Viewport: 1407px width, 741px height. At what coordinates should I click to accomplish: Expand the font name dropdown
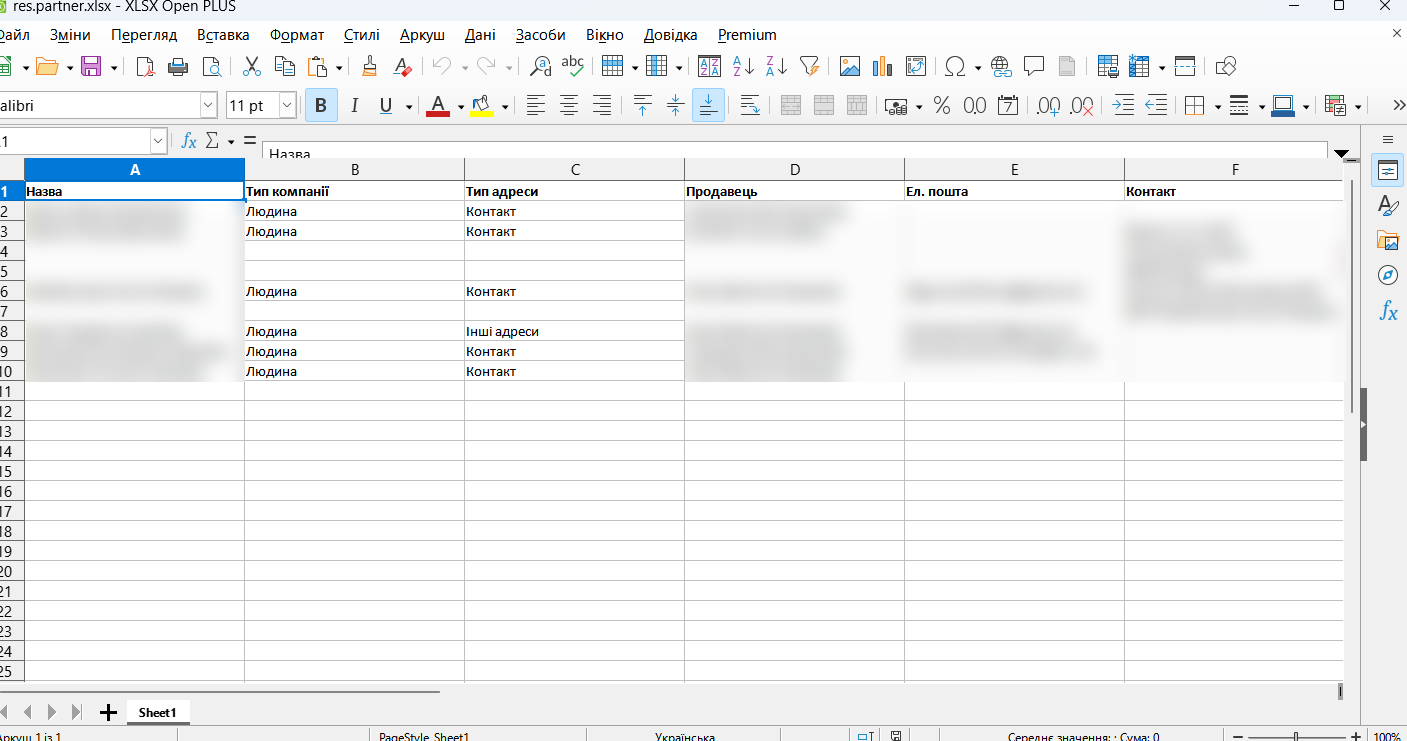(208, 105)
